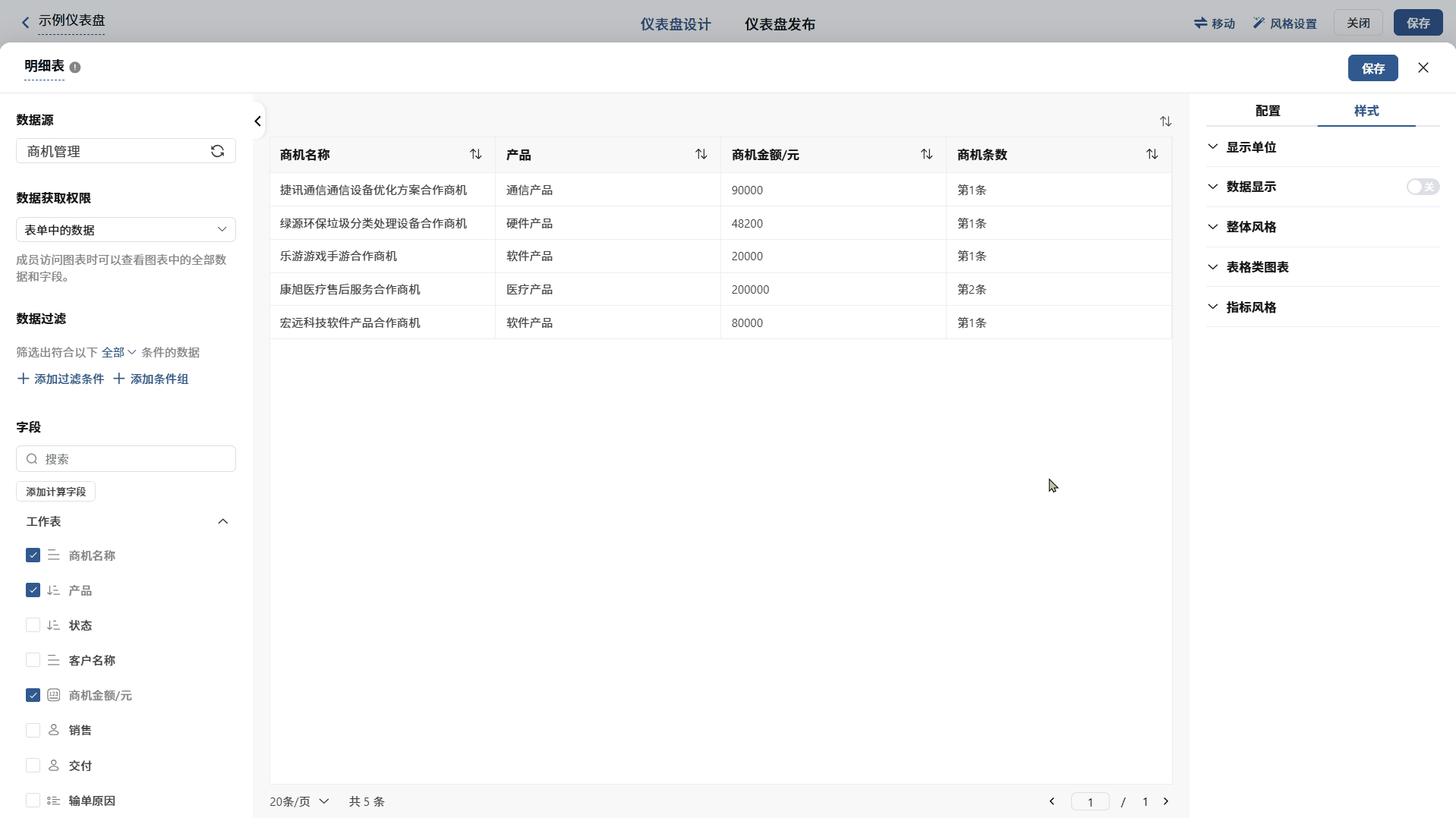Click the plus icon for 添加过滤条件

coord(24,379)
